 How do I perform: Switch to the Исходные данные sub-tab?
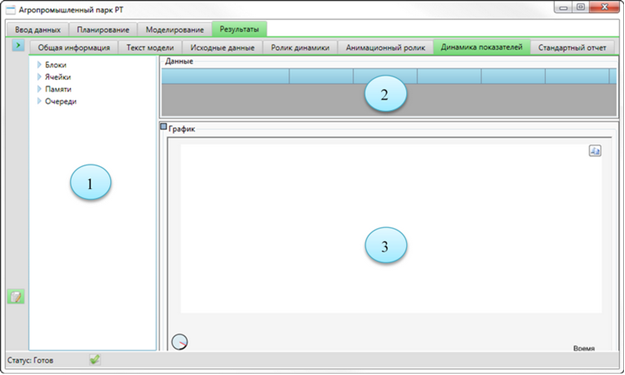pos(222,47)
